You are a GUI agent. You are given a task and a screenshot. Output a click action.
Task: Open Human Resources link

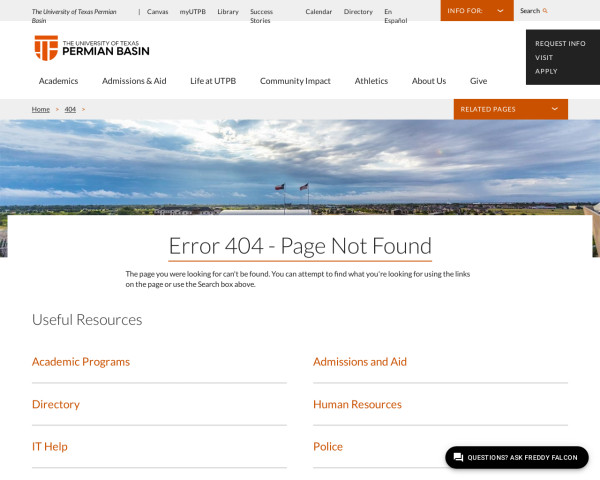coord(357,404)
